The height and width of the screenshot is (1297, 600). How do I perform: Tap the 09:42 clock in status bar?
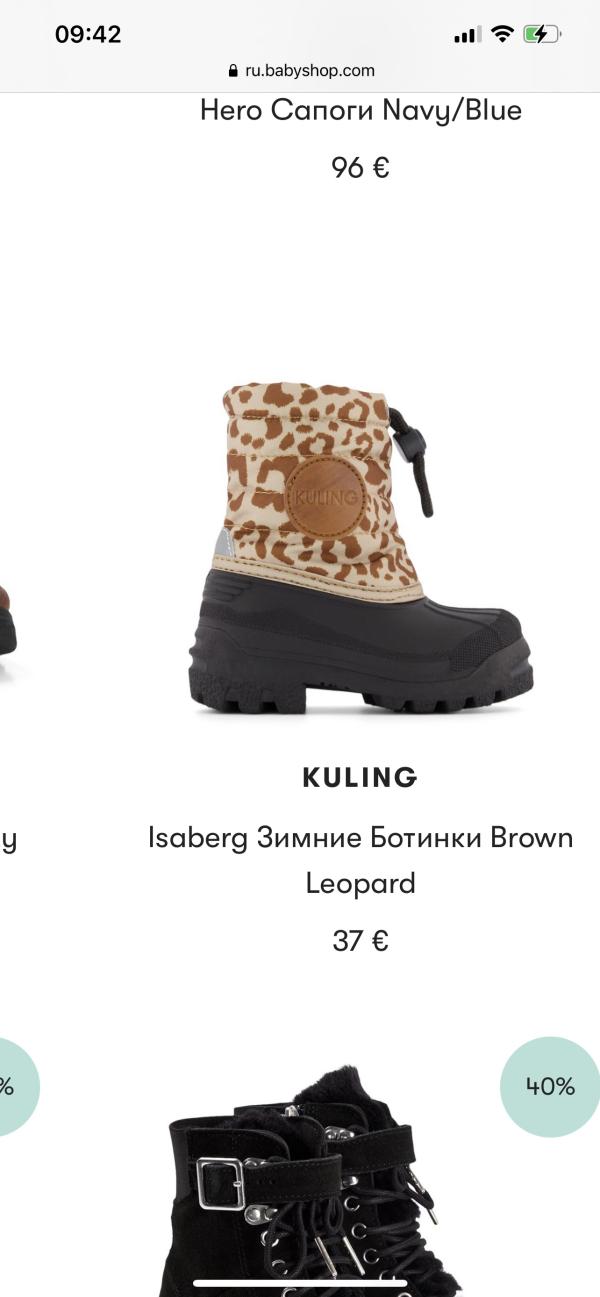88,34
